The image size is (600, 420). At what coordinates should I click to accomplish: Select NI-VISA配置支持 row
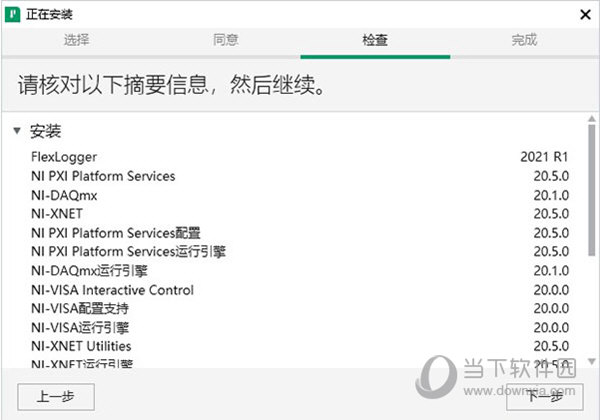(x=300, y=308)
